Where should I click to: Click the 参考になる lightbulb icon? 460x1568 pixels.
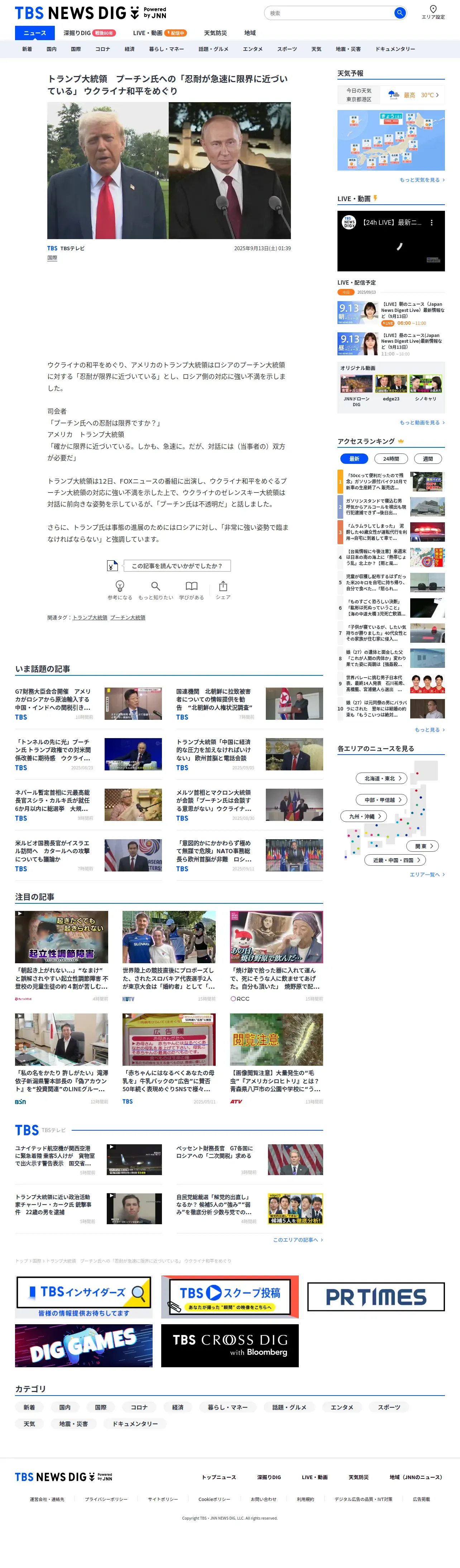tap(120, 585)
